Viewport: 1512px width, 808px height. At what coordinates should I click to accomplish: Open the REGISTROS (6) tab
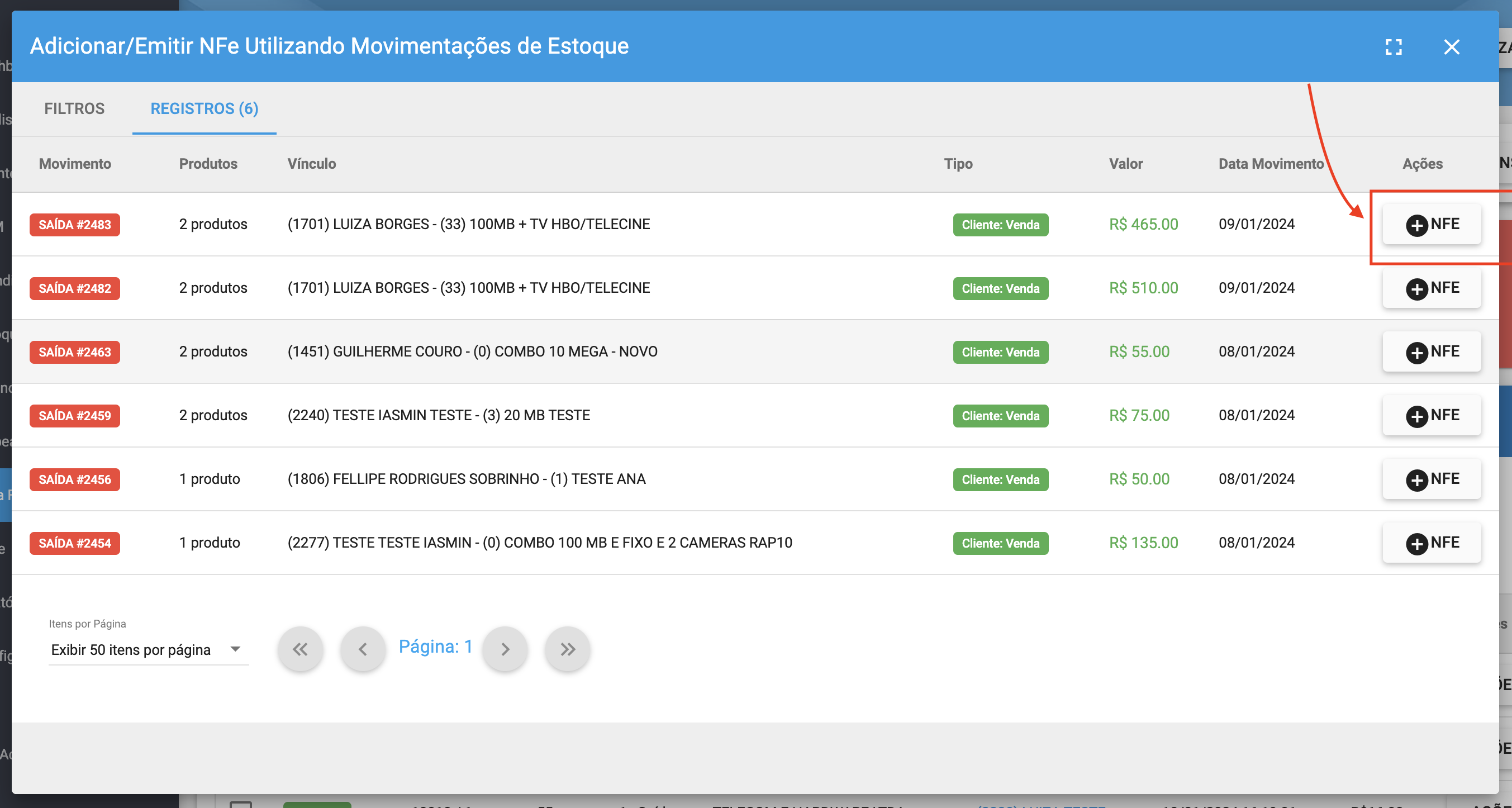204,108
